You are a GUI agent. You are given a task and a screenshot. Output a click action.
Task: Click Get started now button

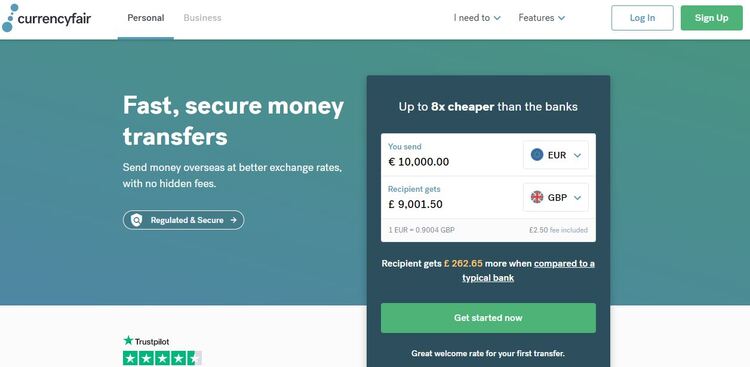pos(488,318)
